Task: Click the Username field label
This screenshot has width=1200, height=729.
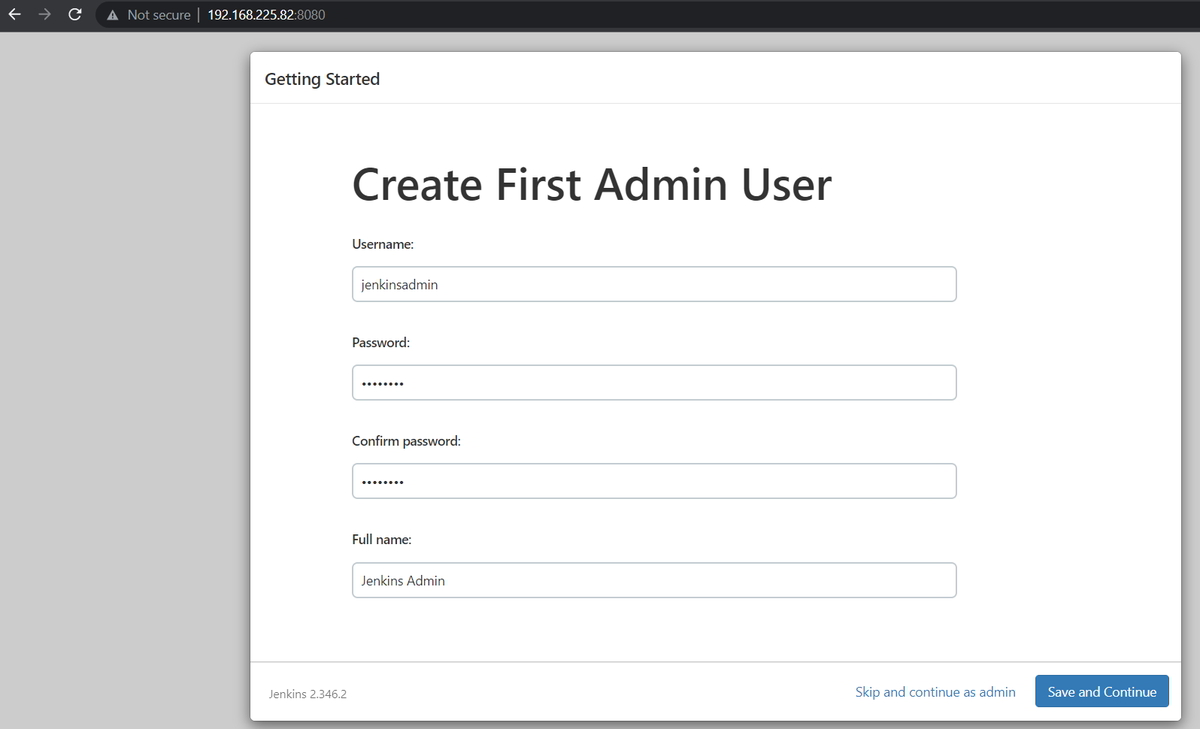Action: 381,243
